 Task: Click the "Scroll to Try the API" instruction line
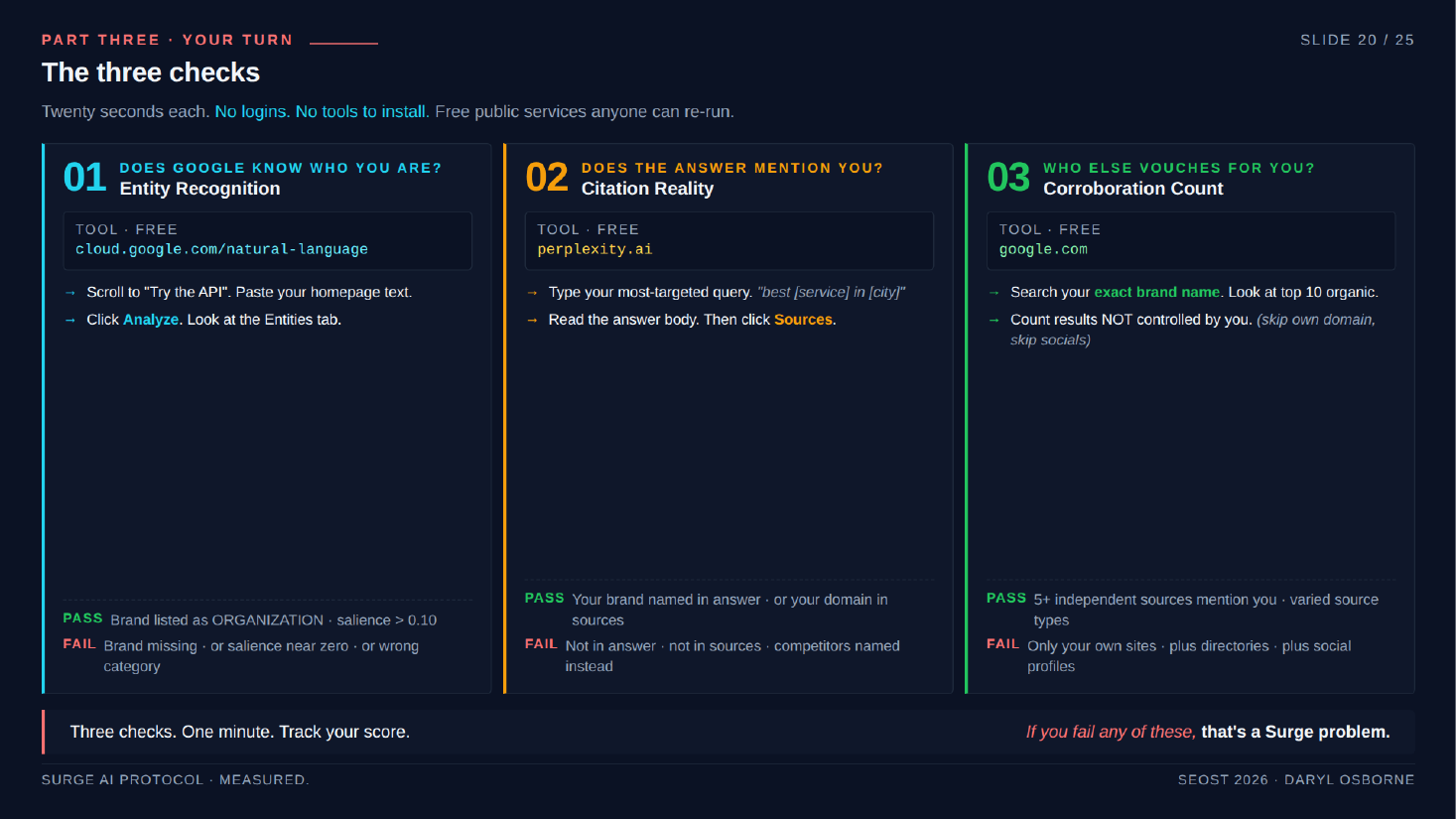pos(249,292)
